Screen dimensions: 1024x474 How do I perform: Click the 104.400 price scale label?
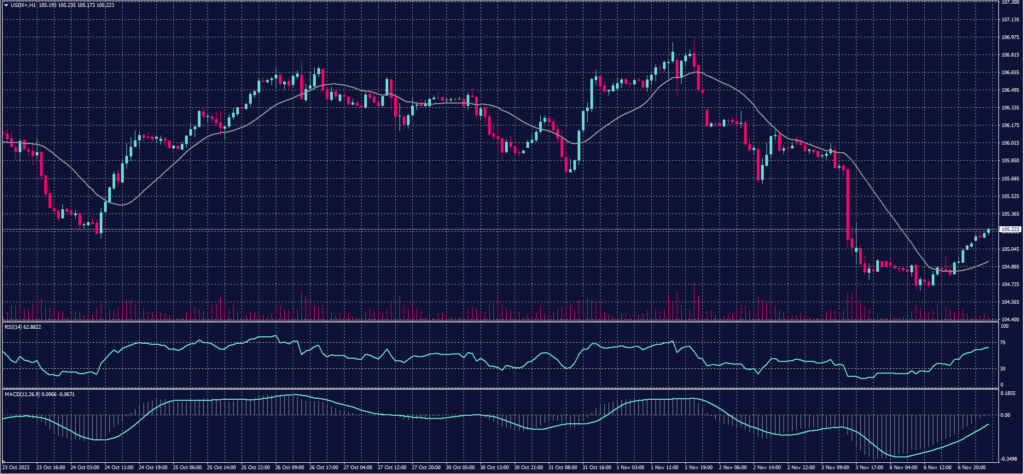click(x=1009, y=319)
